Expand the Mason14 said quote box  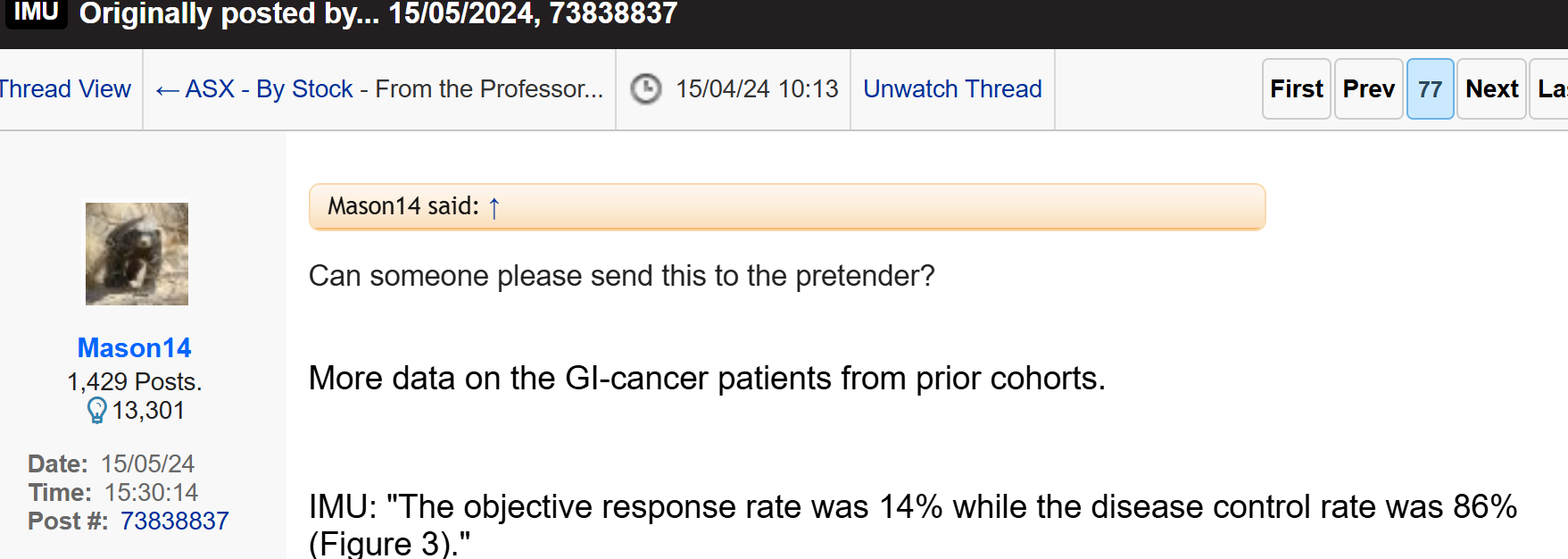tap(787, 207)
